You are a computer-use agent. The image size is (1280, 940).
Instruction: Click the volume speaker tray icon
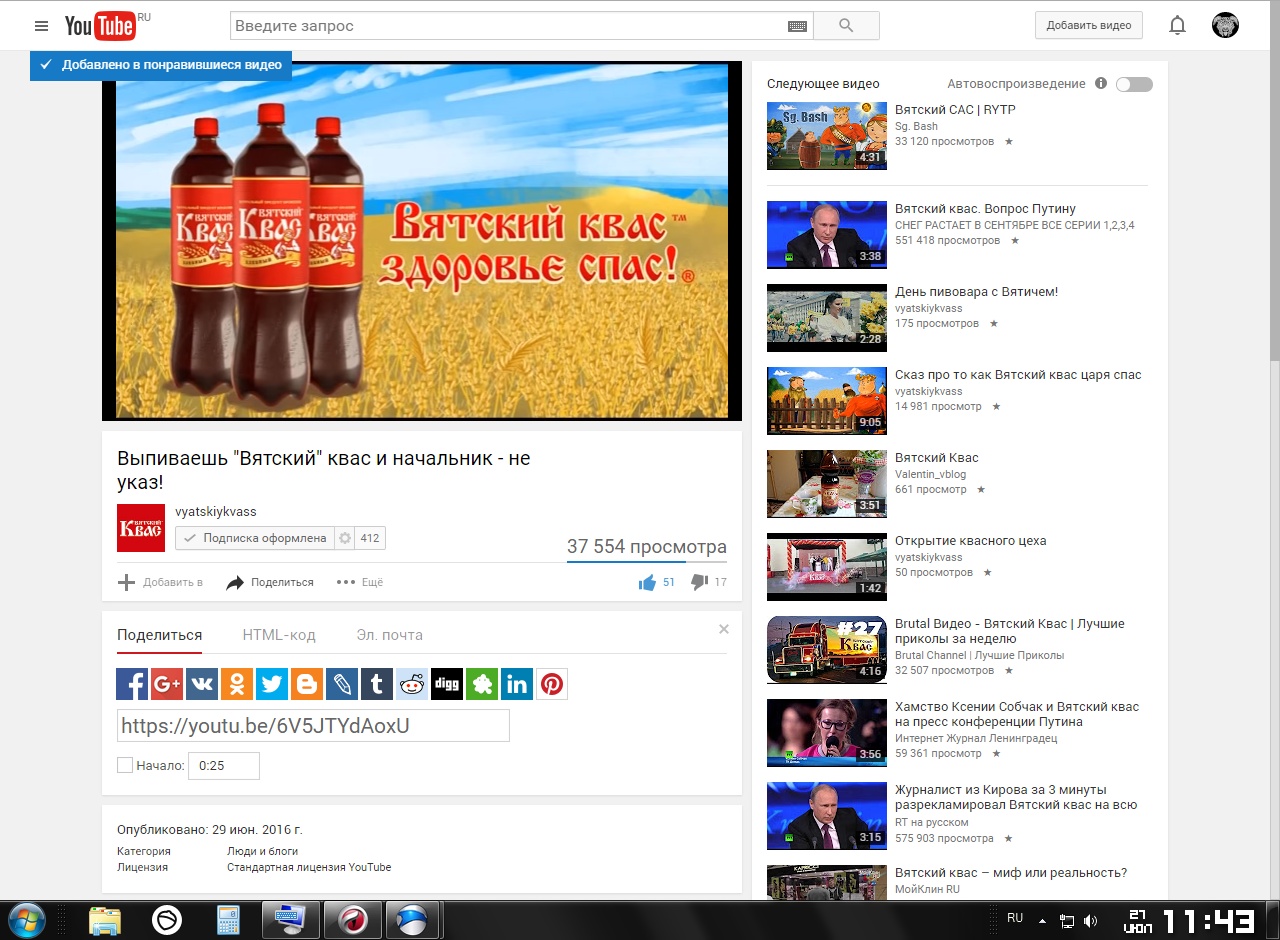coord(1090,921)
